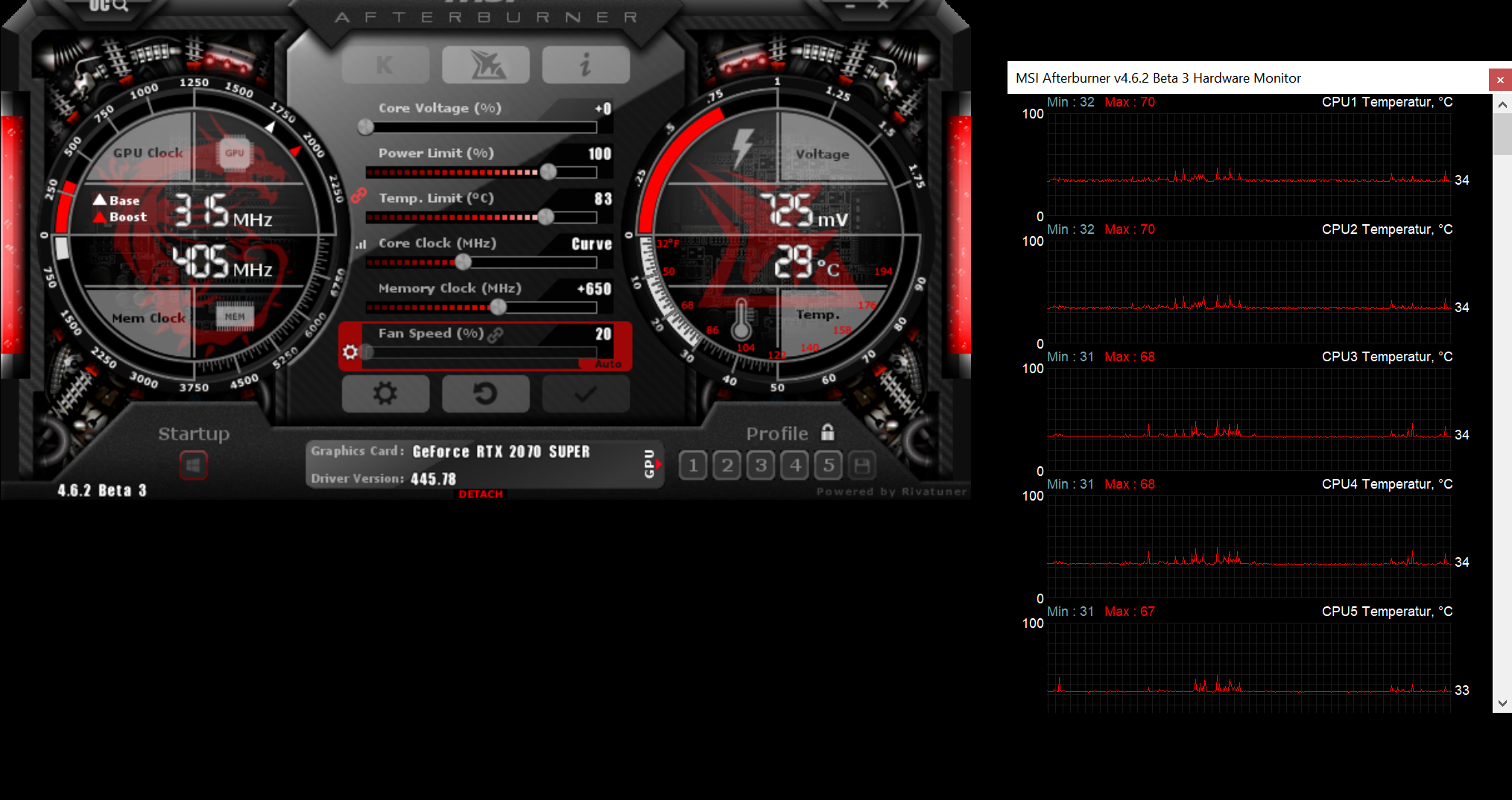Image resolution: width=1512 pixels, height=800 pixels.
Task: Click the Temp. Limit 83 value
Action: click(x=604, y=199)
